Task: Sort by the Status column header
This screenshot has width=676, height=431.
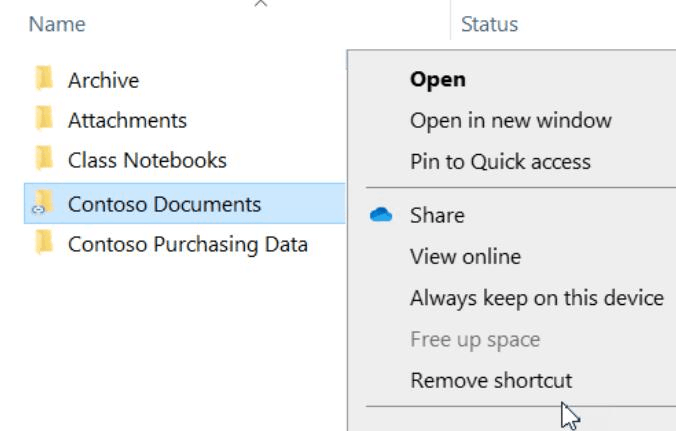Action: (x=489, y=24)
